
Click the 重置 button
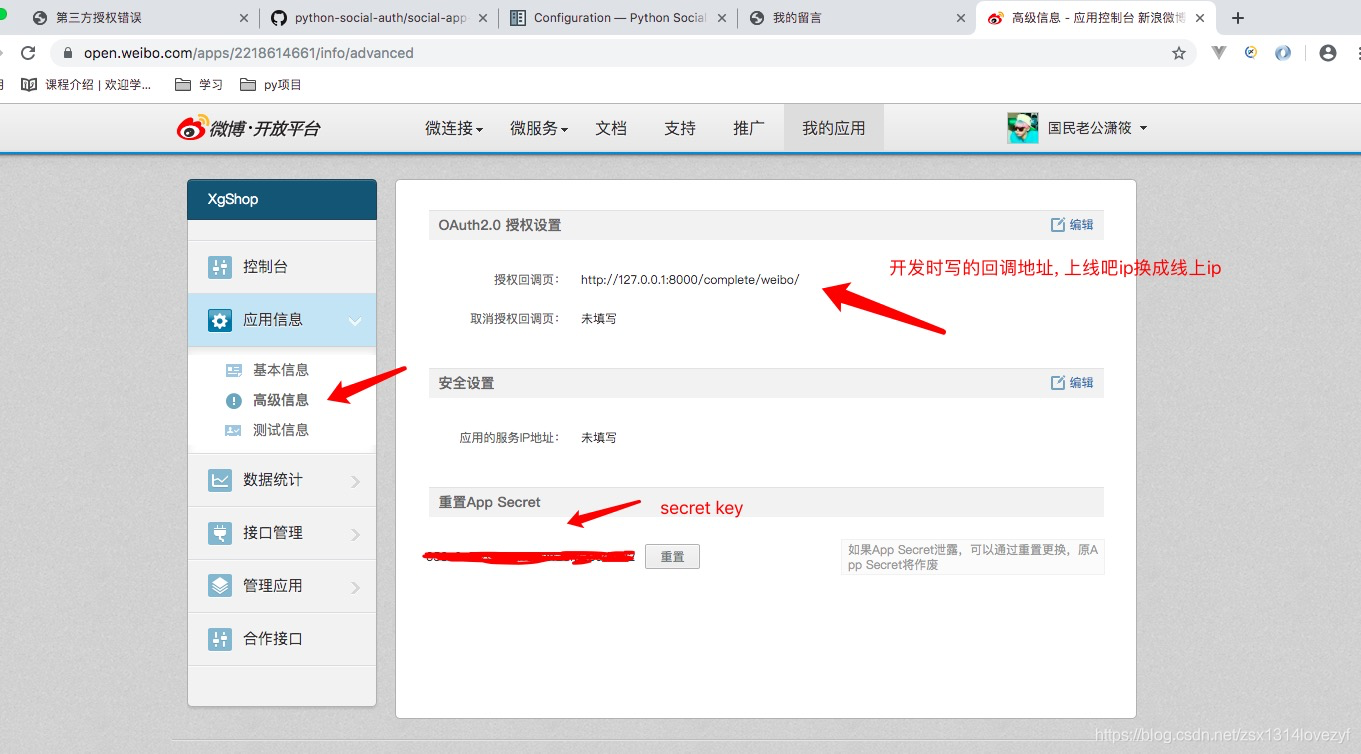pyautogui.click(x=672, y=556)
